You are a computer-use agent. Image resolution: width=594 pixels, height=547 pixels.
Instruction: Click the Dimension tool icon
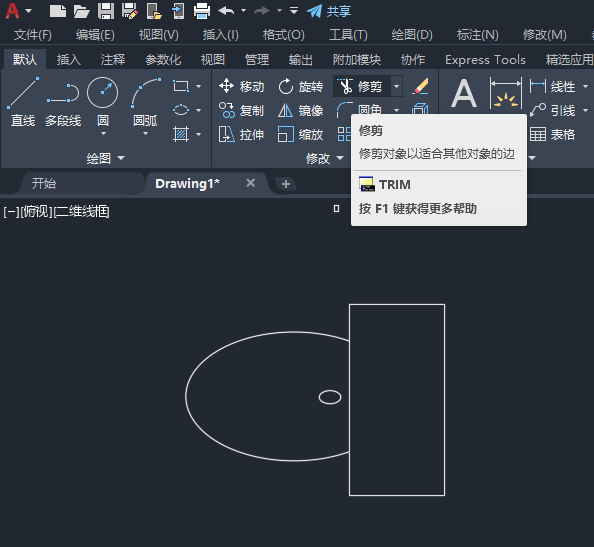pos(506,94)
